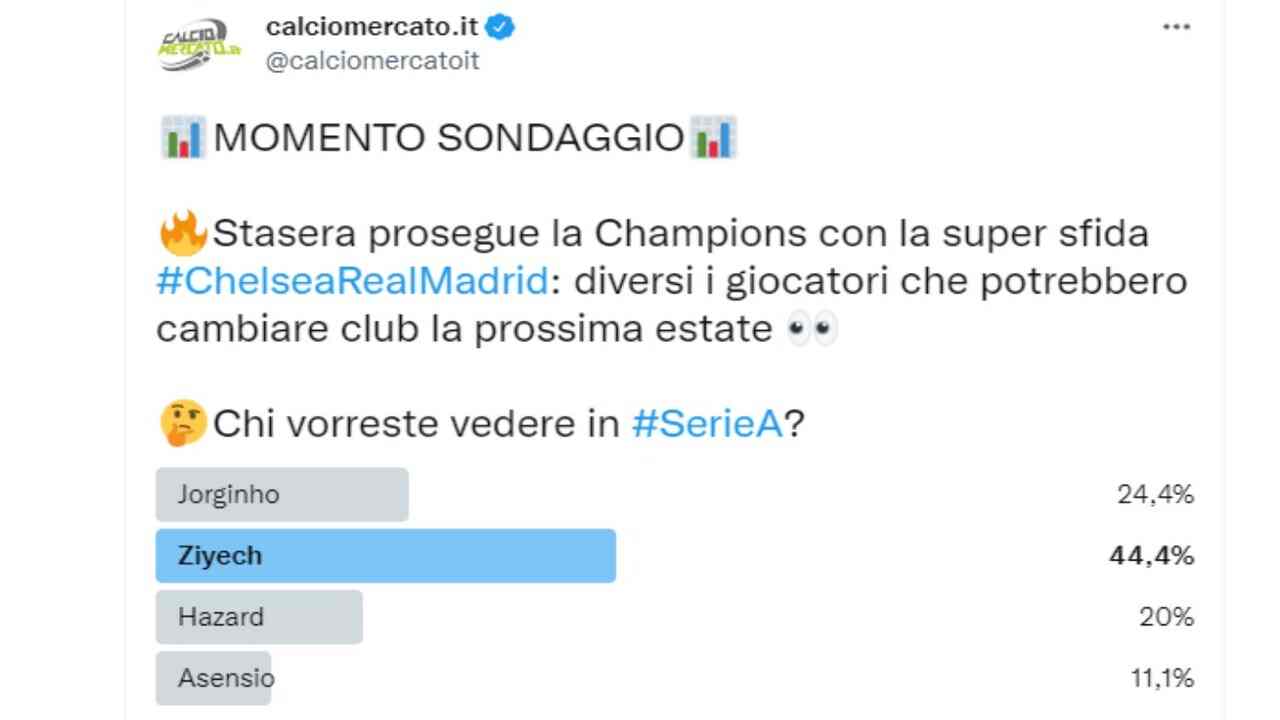Click the eyes emoji ending the sentence

click(x=815, y=327)
